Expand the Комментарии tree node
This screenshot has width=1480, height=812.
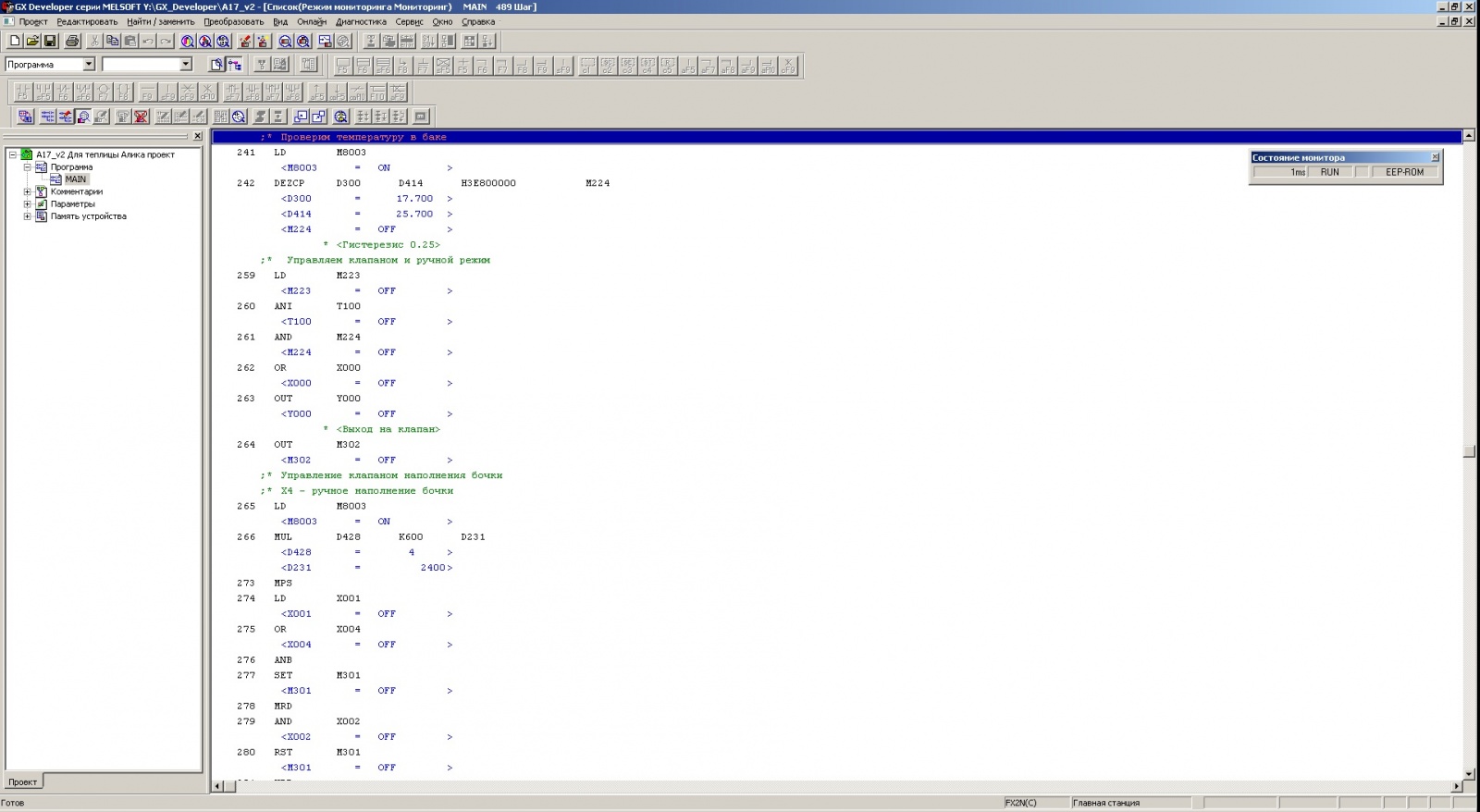pos(28,191)
